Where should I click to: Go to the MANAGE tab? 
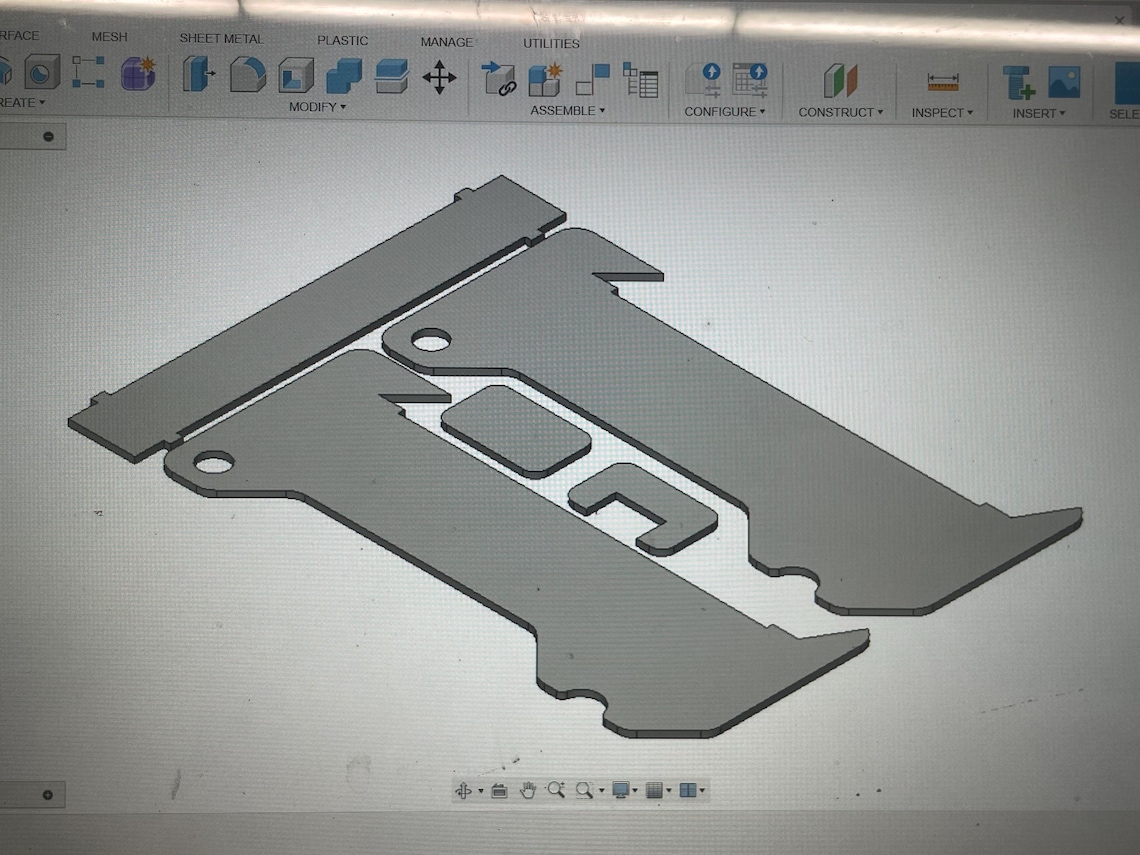tap(446, 42)
